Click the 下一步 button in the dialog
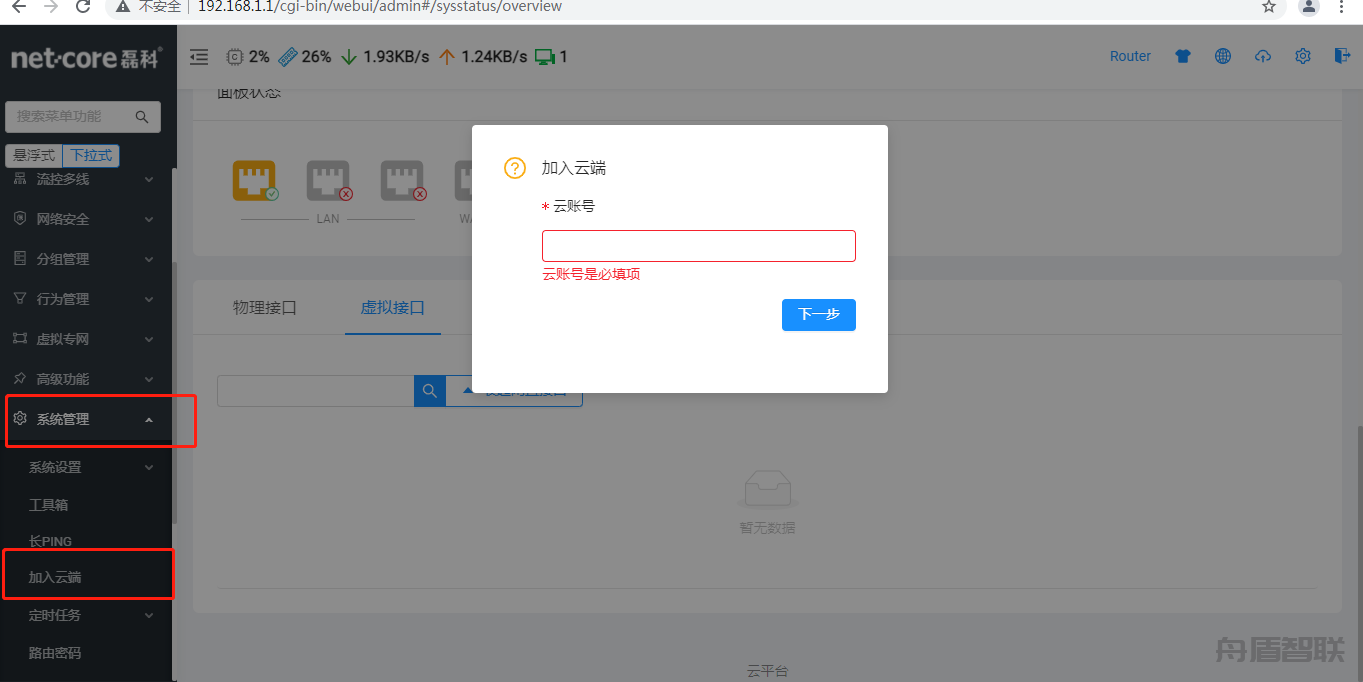 [818, 315]
